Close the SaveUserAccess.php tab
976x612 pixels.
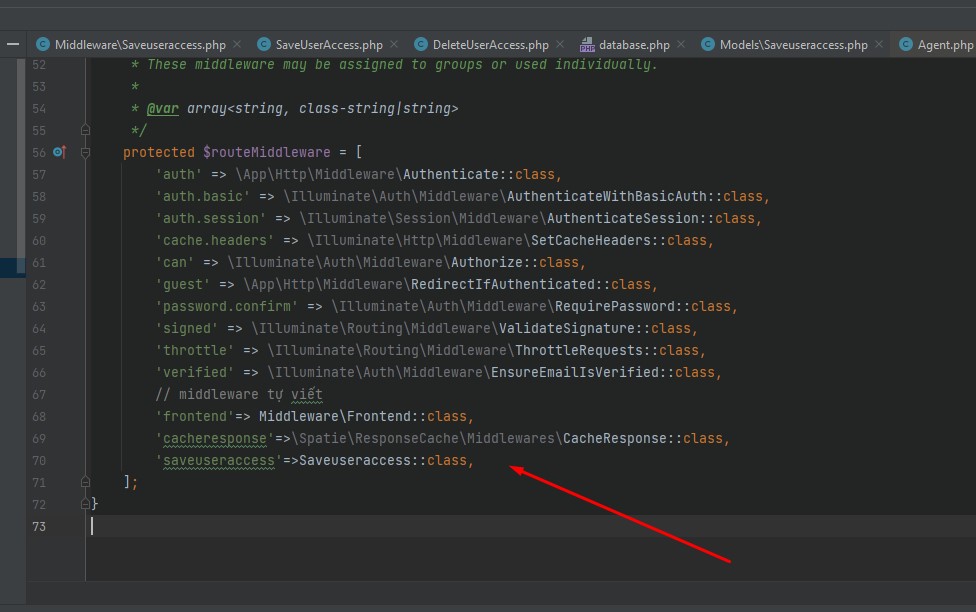click(394, 44)
